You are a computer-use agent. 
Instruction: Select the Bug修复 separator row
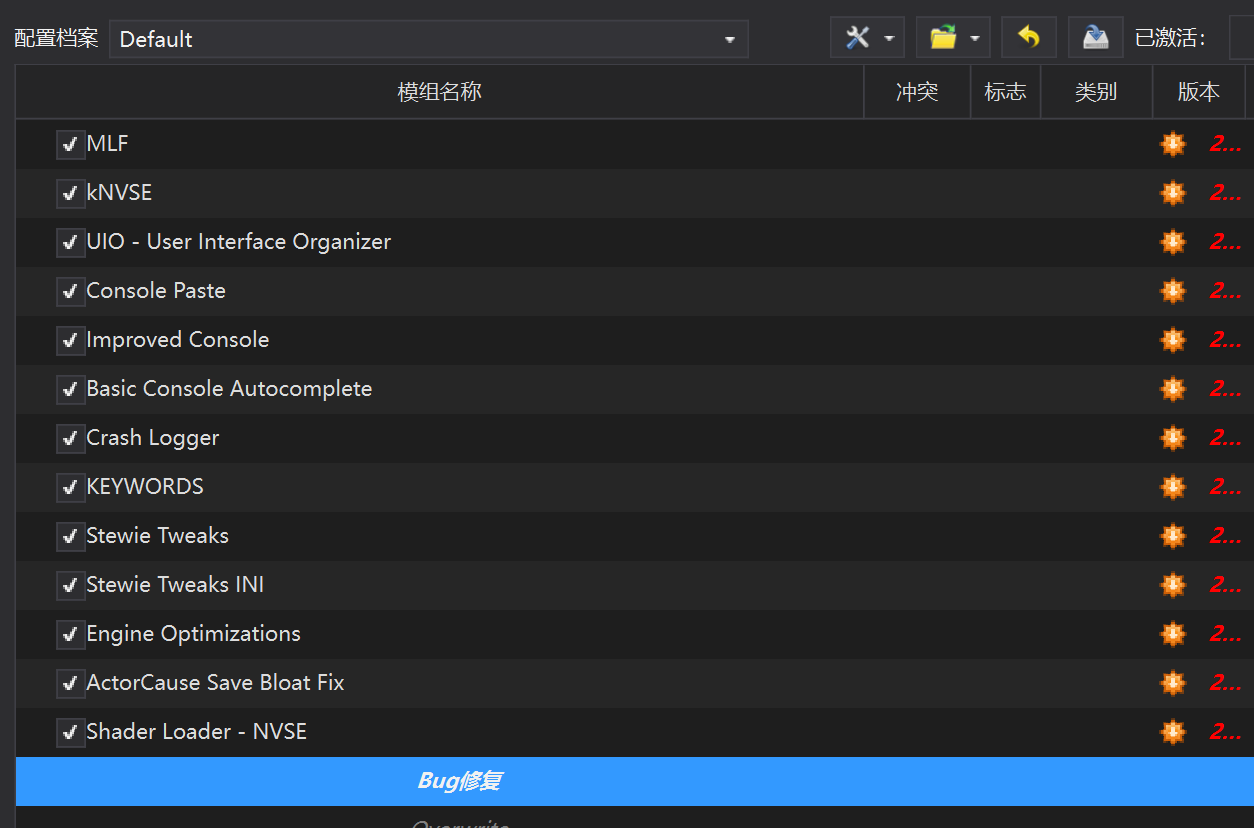tap(459, 781)
